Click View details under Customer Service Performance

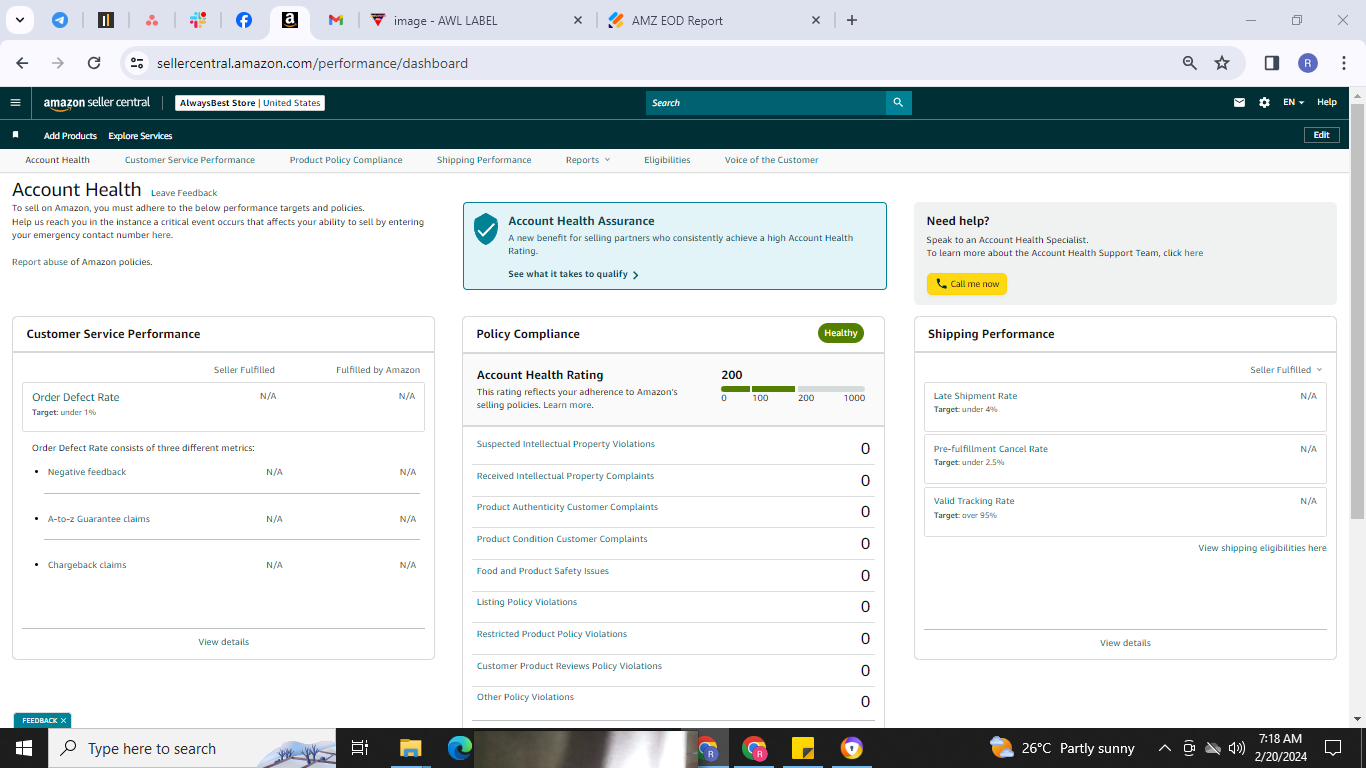223,642
